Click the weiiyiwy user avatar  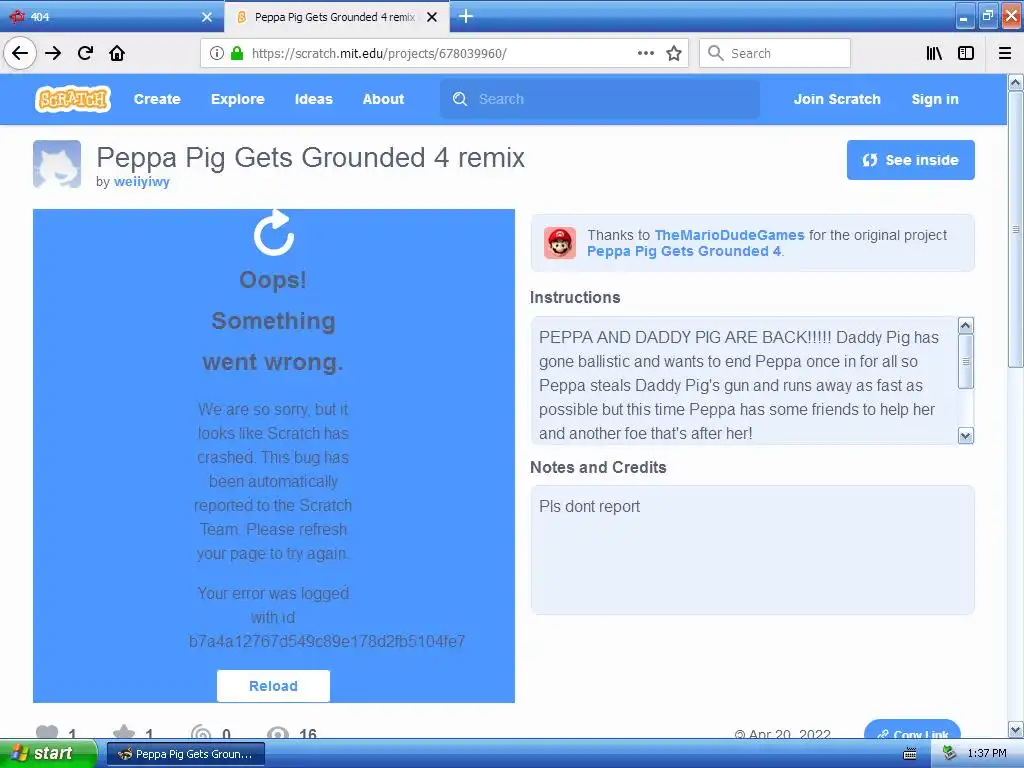57,164
